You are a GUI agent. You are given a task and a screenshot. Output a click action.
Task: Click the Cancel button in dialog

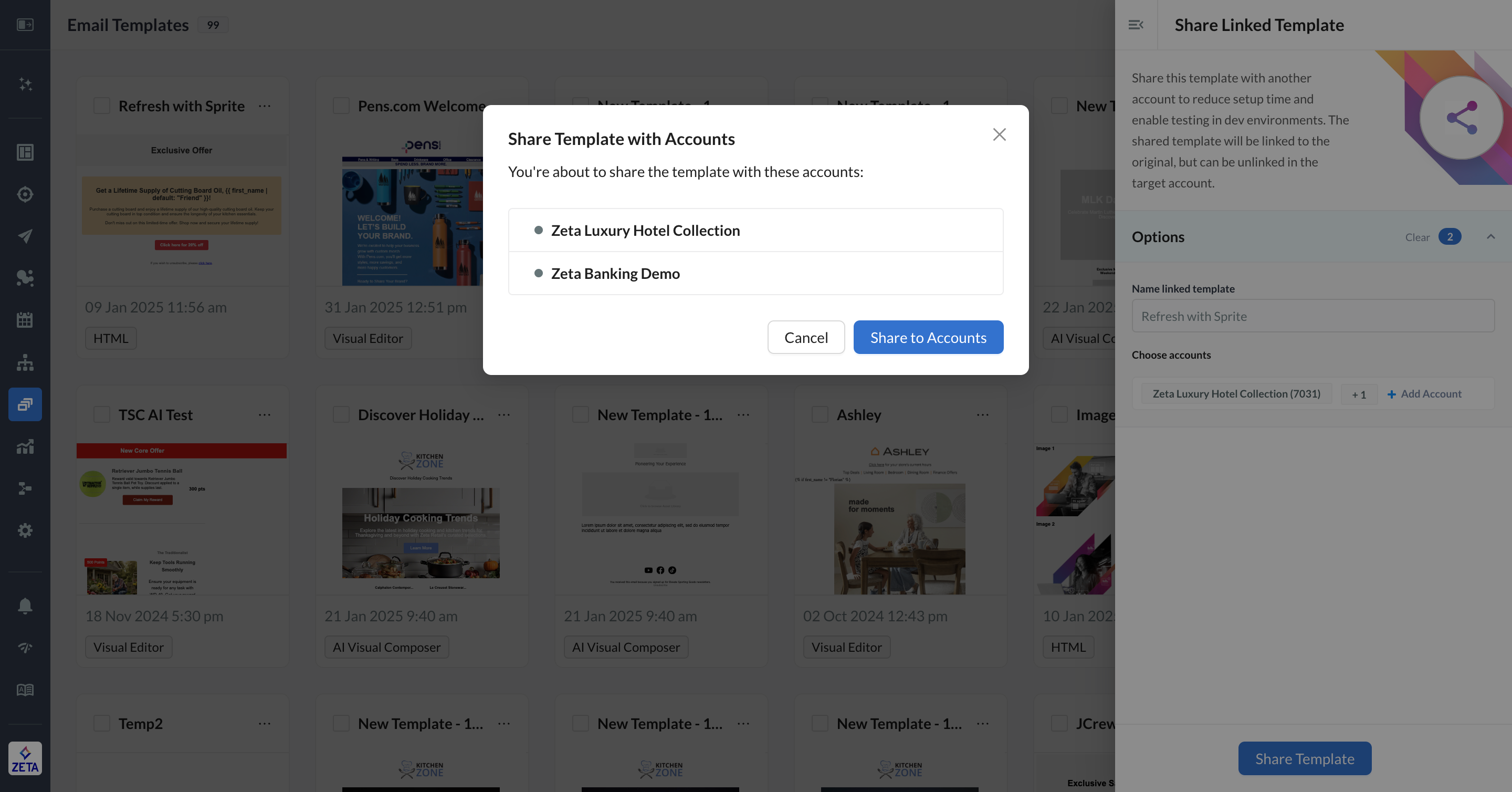[x=806, y=337]
